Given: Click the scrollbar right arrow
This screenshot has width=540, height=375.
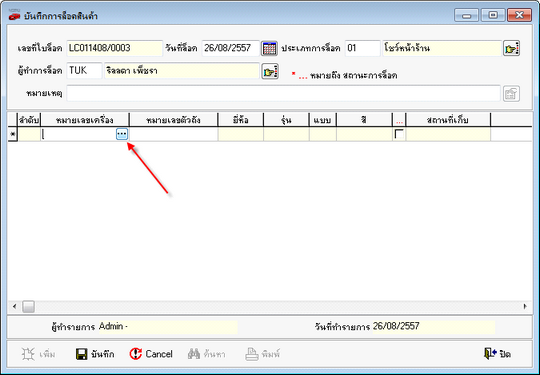Looking at the screenshot, I should coord(525,306).
